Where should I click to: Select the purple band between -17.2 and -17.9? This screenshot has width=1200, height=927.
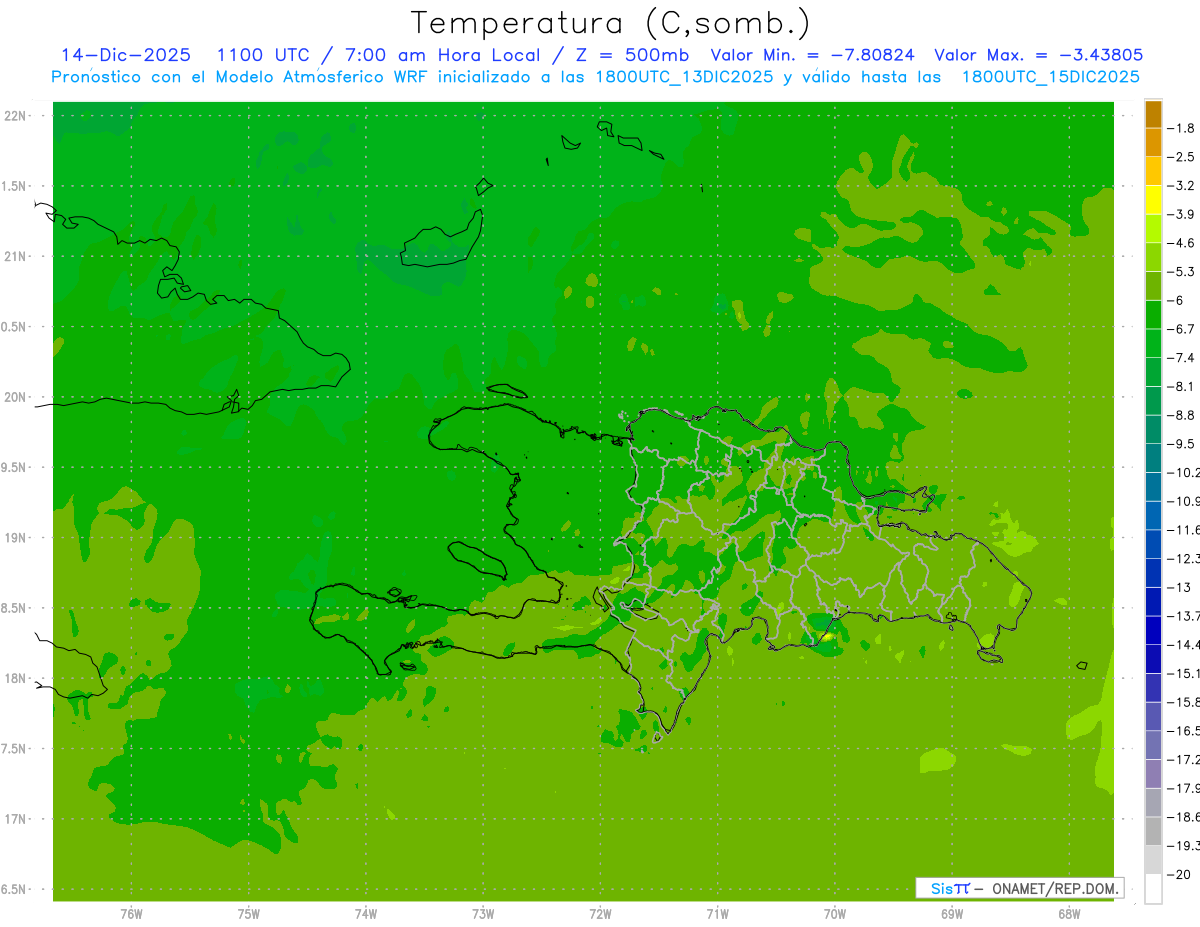[1153, 773]
